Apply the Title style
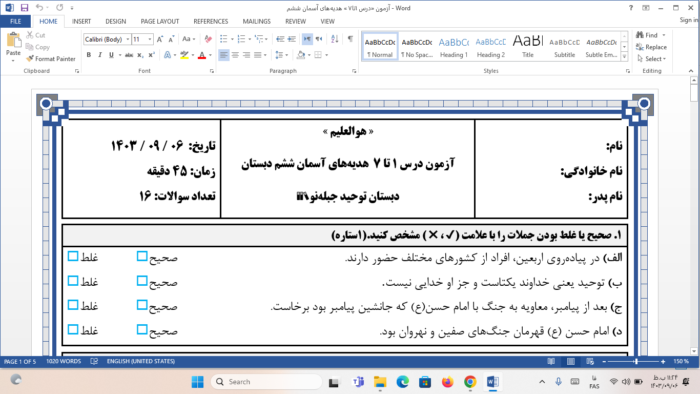Image resolution: width=700 pixels, height=394 pixels. [x=528, y=46]
